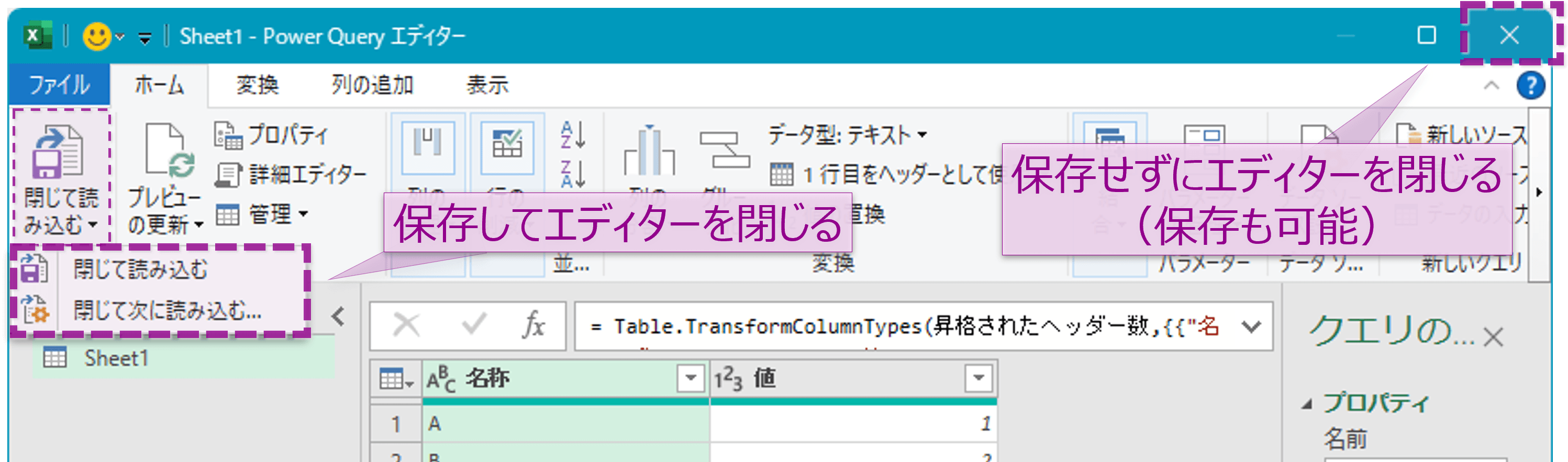The image size is (1568, 462).
Task: Select the Sheet1 query
Action: click(183, 358)
